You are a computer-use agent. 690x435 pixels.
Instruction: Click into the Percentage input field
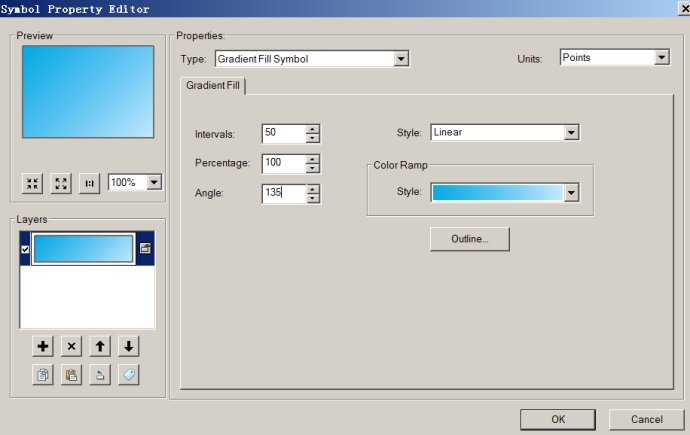[x=284, y=163]
